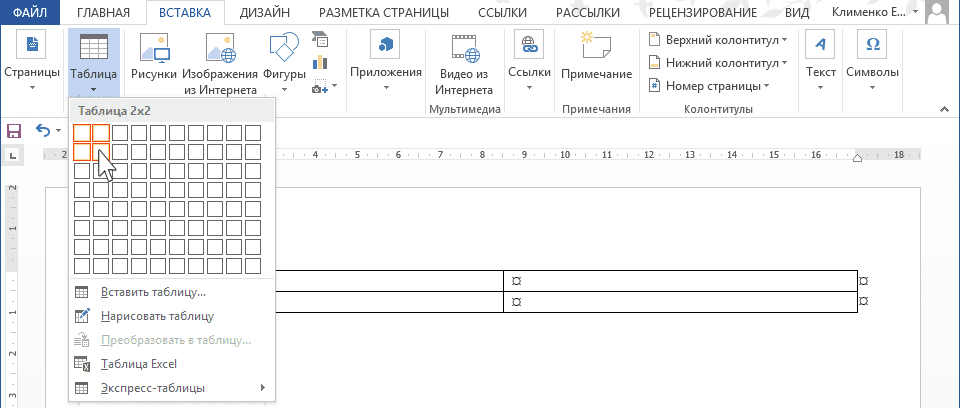Open the ФАЙЛ tab
The image size is (960, 408).
[31, 12]
